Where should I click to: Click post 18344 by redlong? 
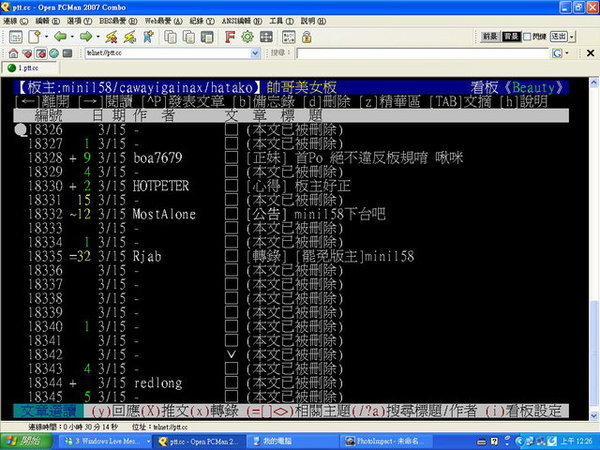(291, 383)
